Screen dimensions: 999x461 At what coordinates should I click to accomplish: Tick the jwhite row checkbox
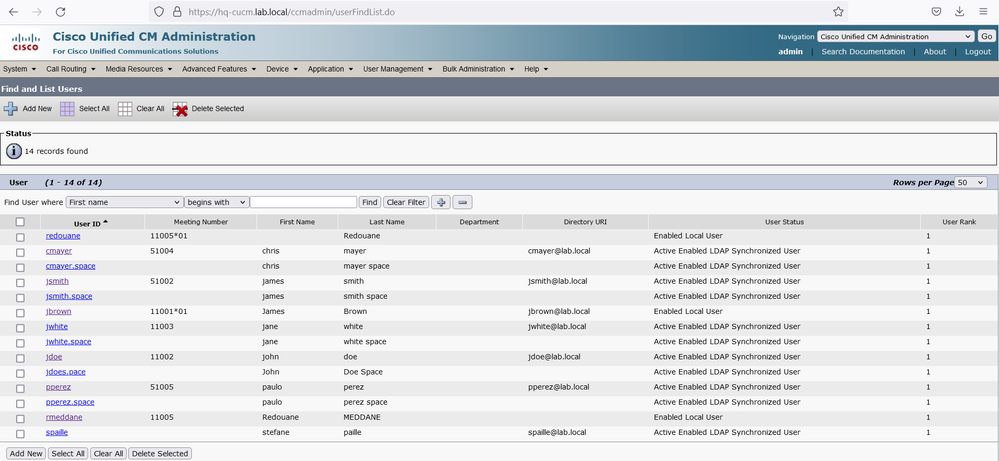pyautogui.click(x=20, y=328)
